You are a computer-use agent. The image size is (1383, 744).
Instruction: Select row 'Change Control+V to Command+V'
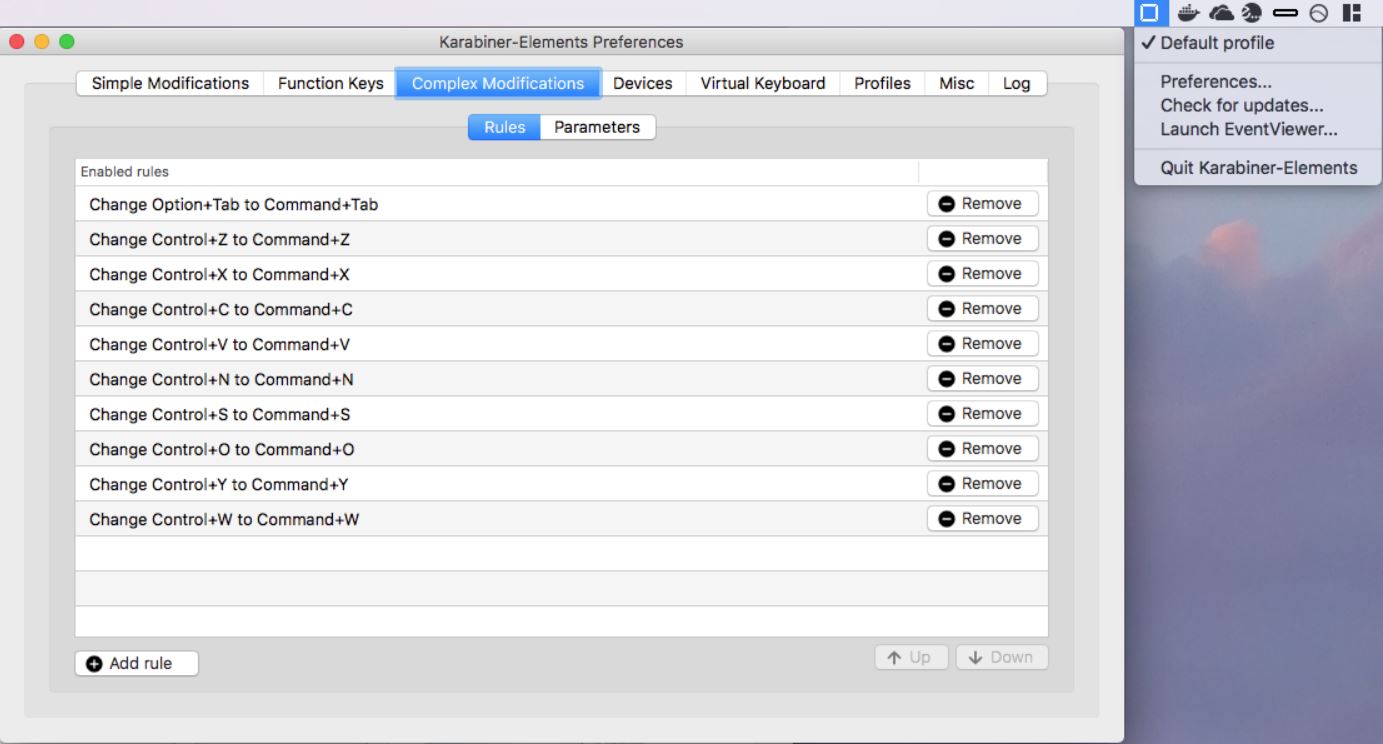561,344
